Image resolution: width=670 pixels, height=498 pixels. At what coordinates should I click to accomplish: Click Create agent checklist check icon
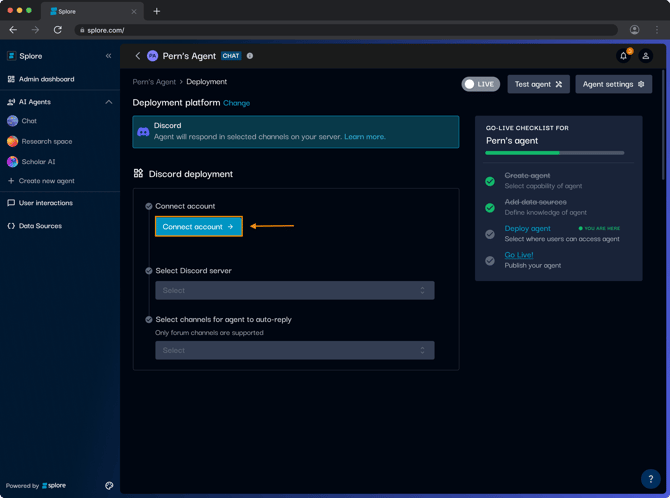click(x=490, y=181)
